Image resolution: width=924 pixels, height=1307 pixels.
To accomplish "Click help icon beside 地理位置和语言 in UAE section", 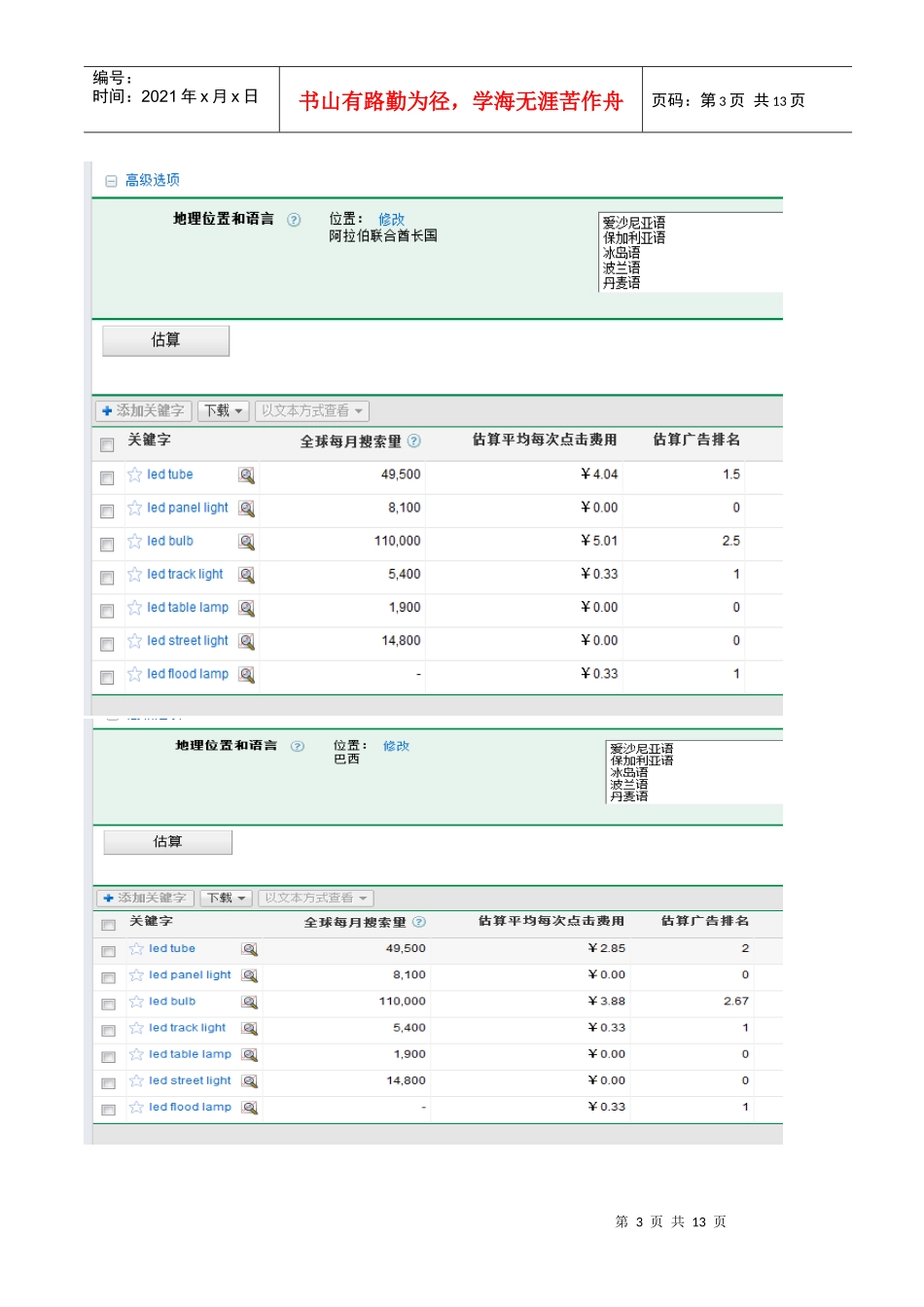I will 294,220.
